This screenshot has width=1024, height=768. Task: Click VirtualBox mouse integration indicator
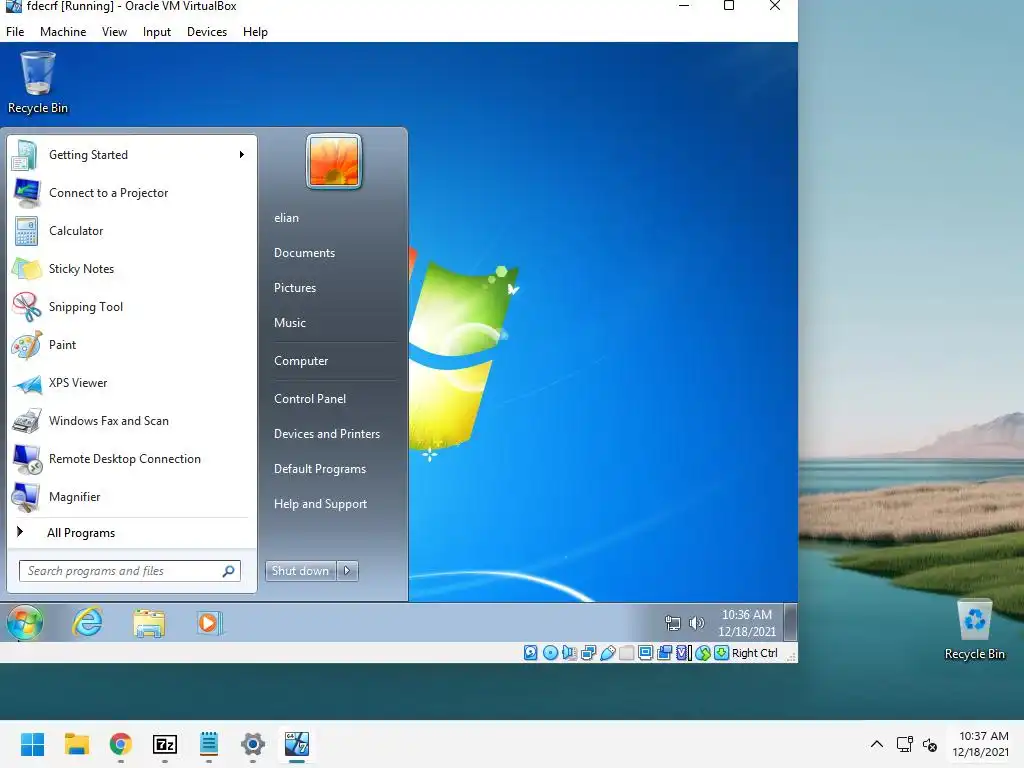click(x=703, y=652)
